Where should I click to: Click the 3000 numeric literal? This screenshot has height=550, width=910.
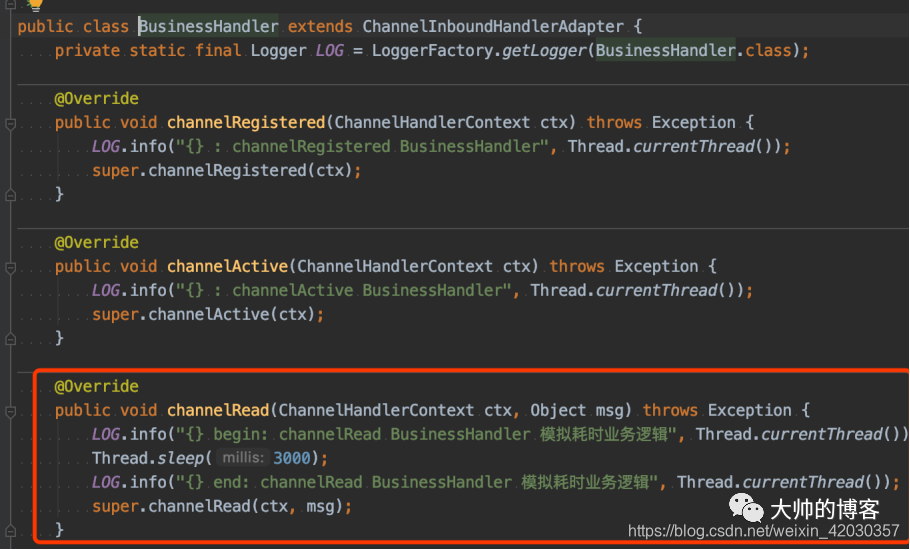(x=292, y=458)
